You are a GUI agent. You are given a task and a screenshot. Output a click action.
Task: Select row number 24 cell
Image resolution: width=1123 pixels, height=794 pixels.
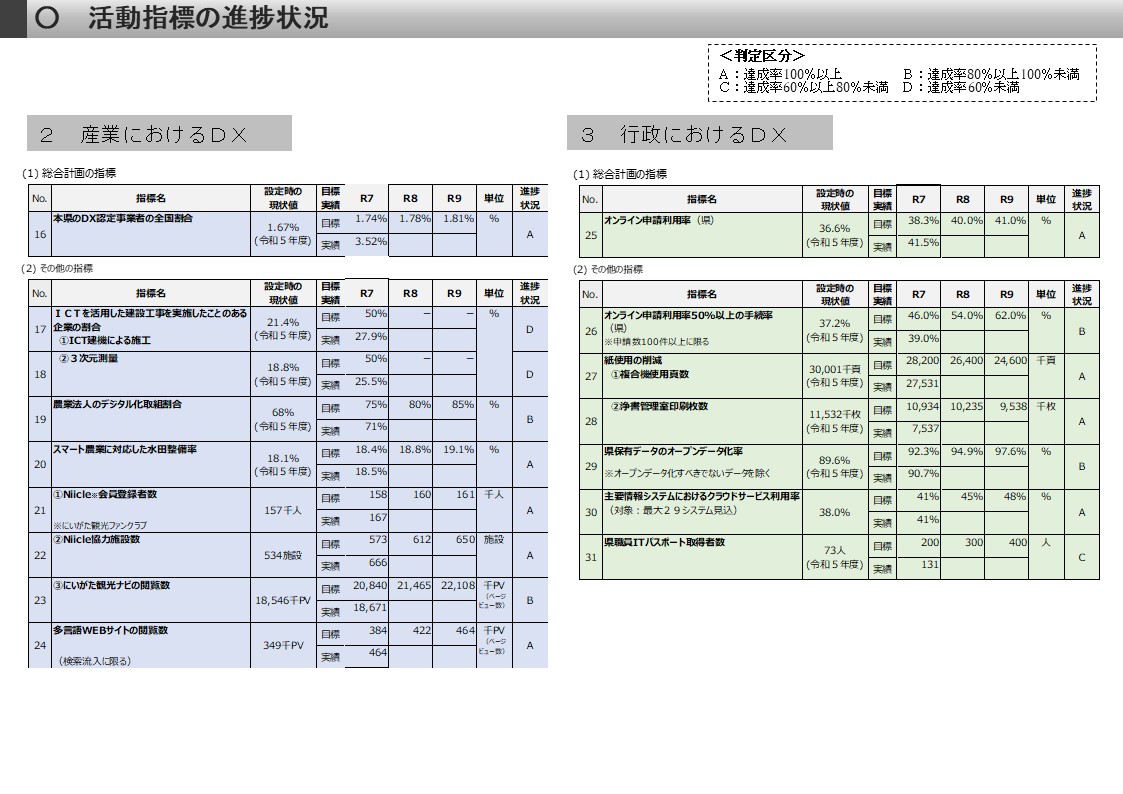tap(40, 645)
